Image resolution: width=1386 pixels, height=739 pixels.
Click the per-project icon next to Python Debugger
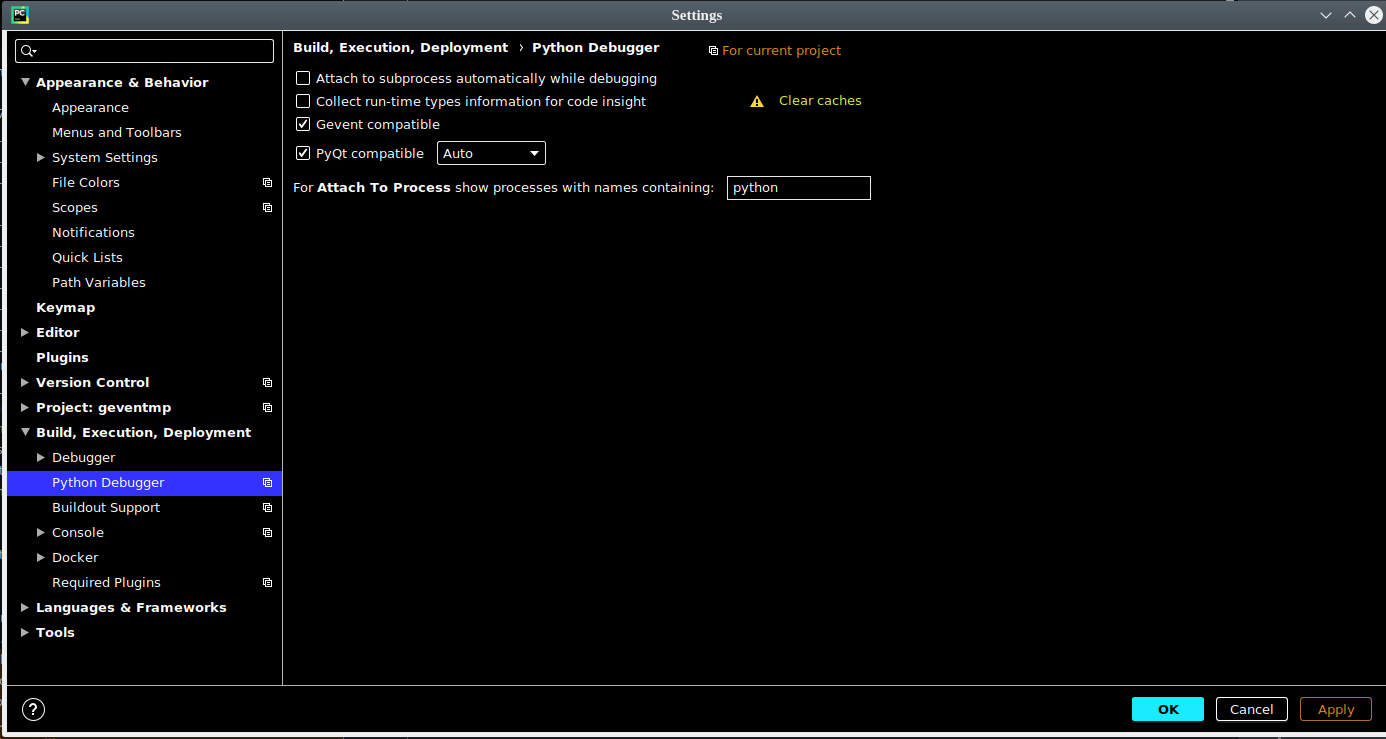tap(267, 482)
